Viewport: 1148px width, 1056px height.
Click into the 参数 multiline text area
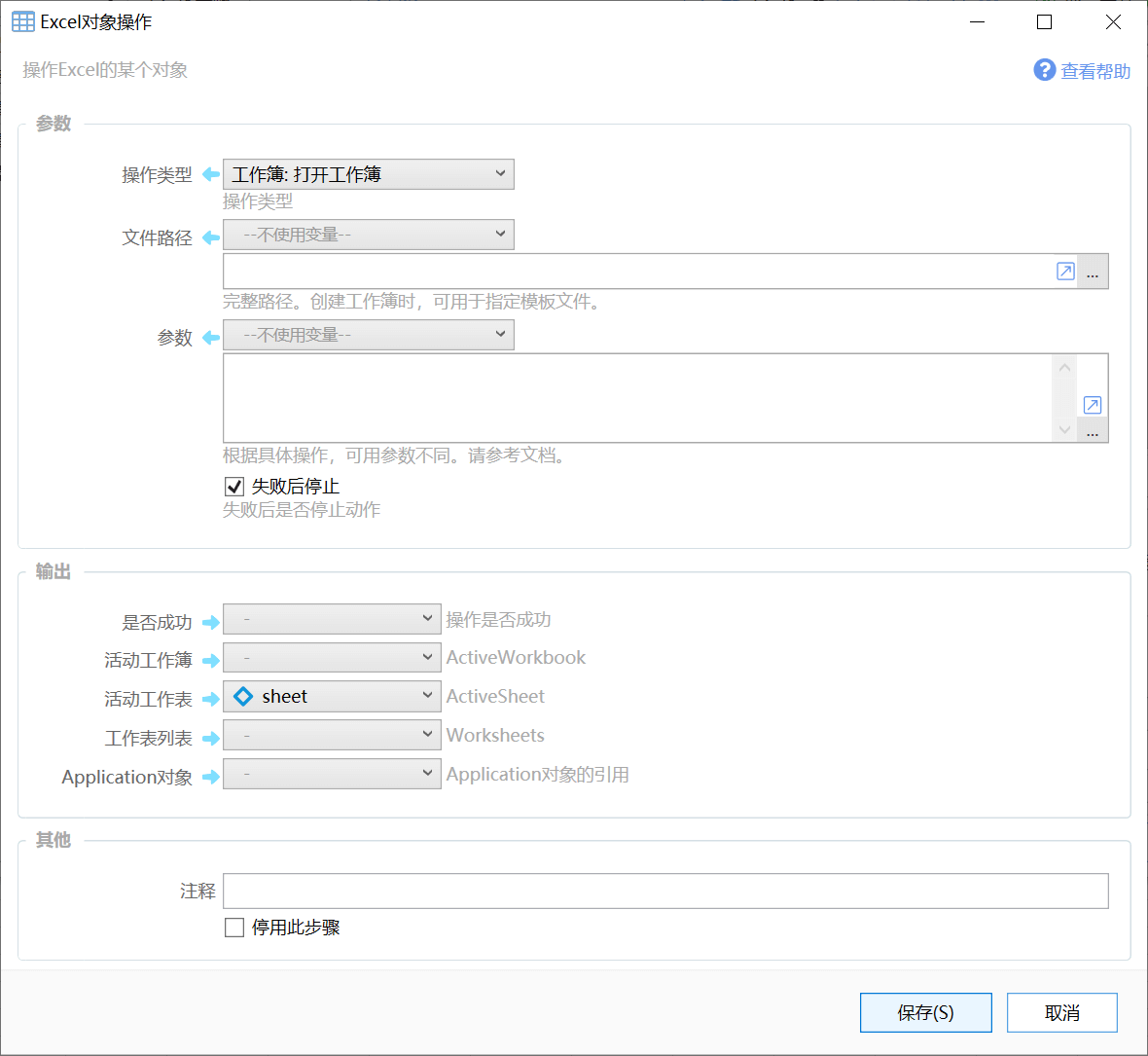click(637, 398)
